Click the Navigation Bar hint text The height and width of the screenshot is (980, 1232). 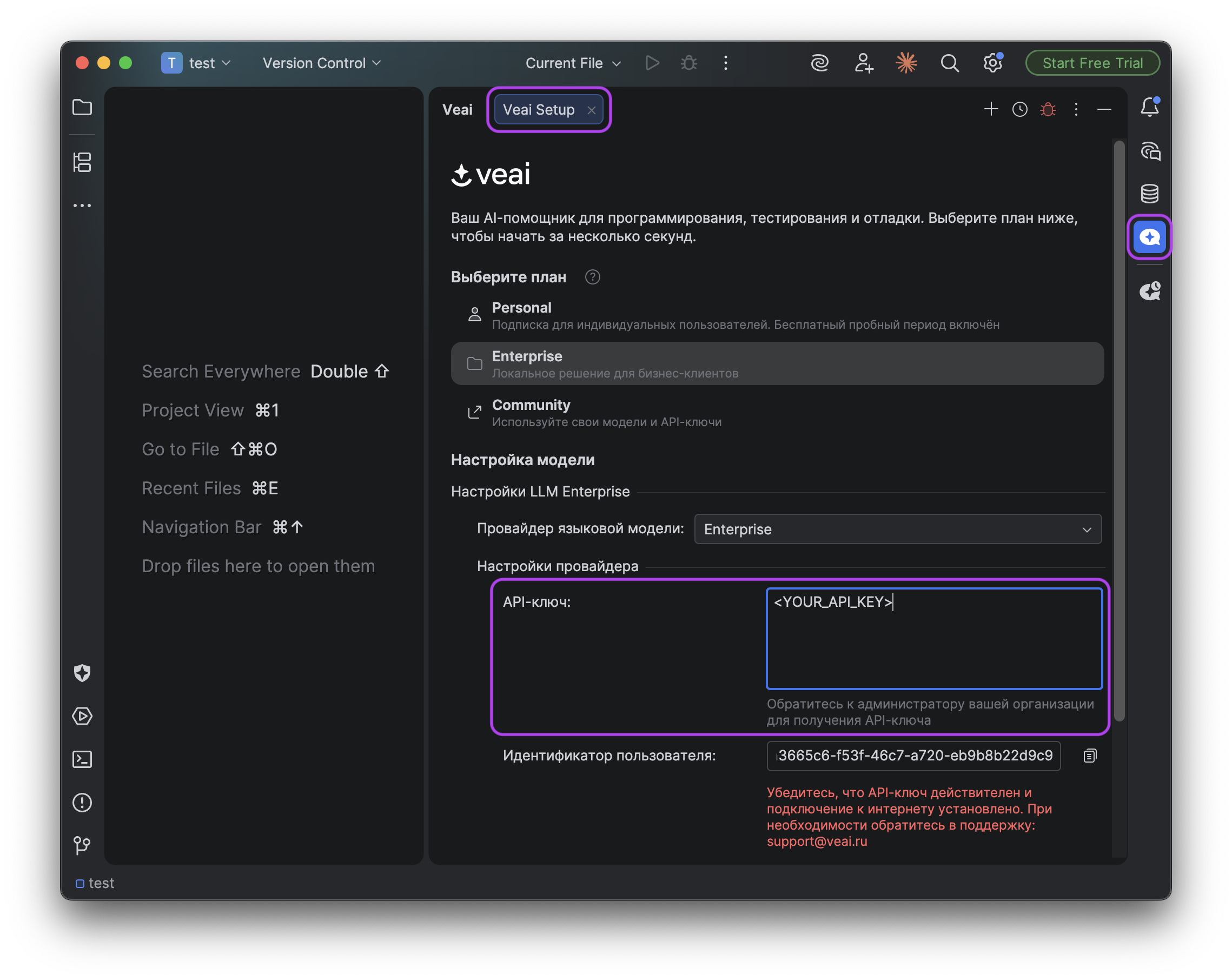202,527
